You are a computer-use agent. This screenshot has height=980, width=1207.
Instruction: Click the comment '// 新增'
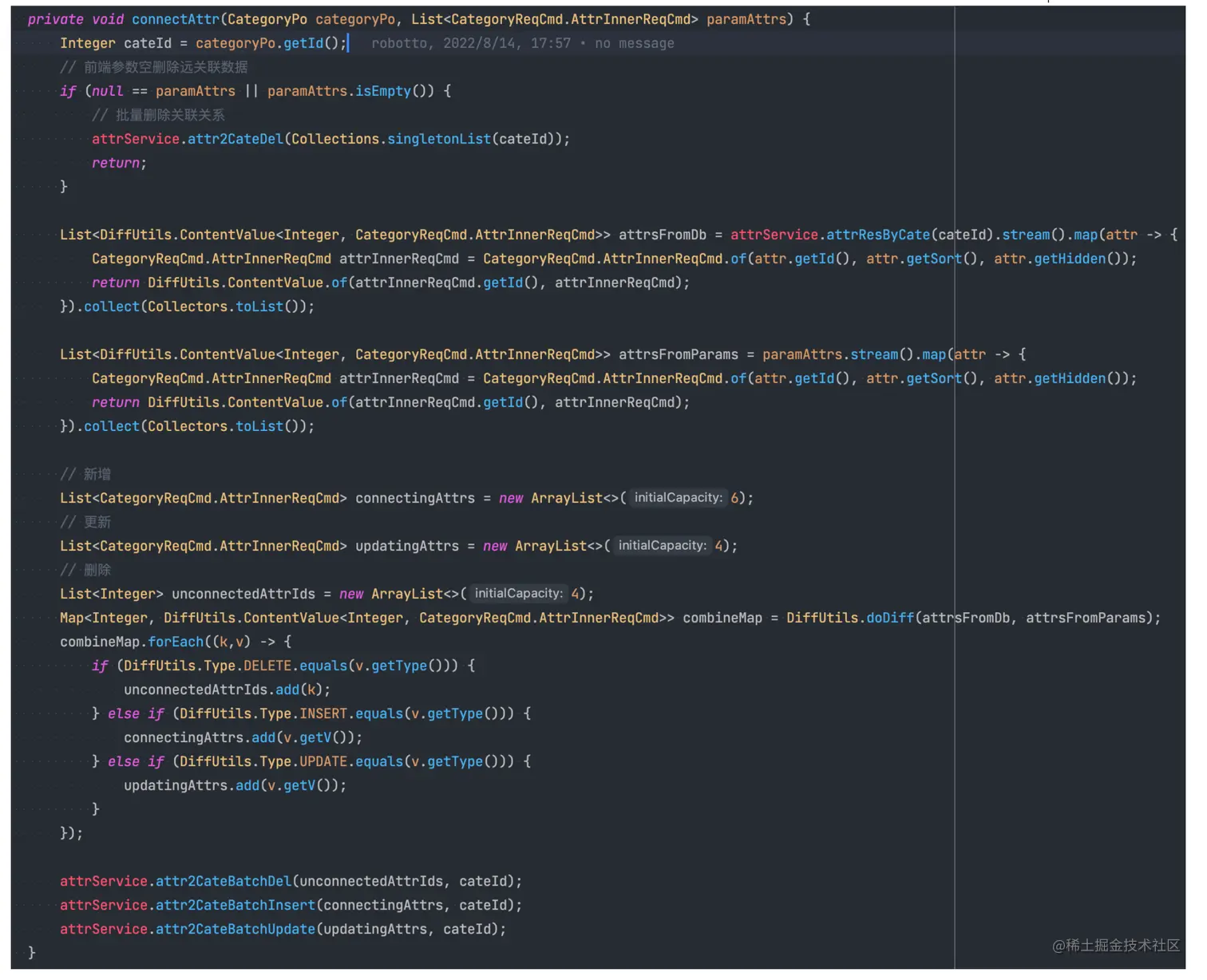(85, 474)
